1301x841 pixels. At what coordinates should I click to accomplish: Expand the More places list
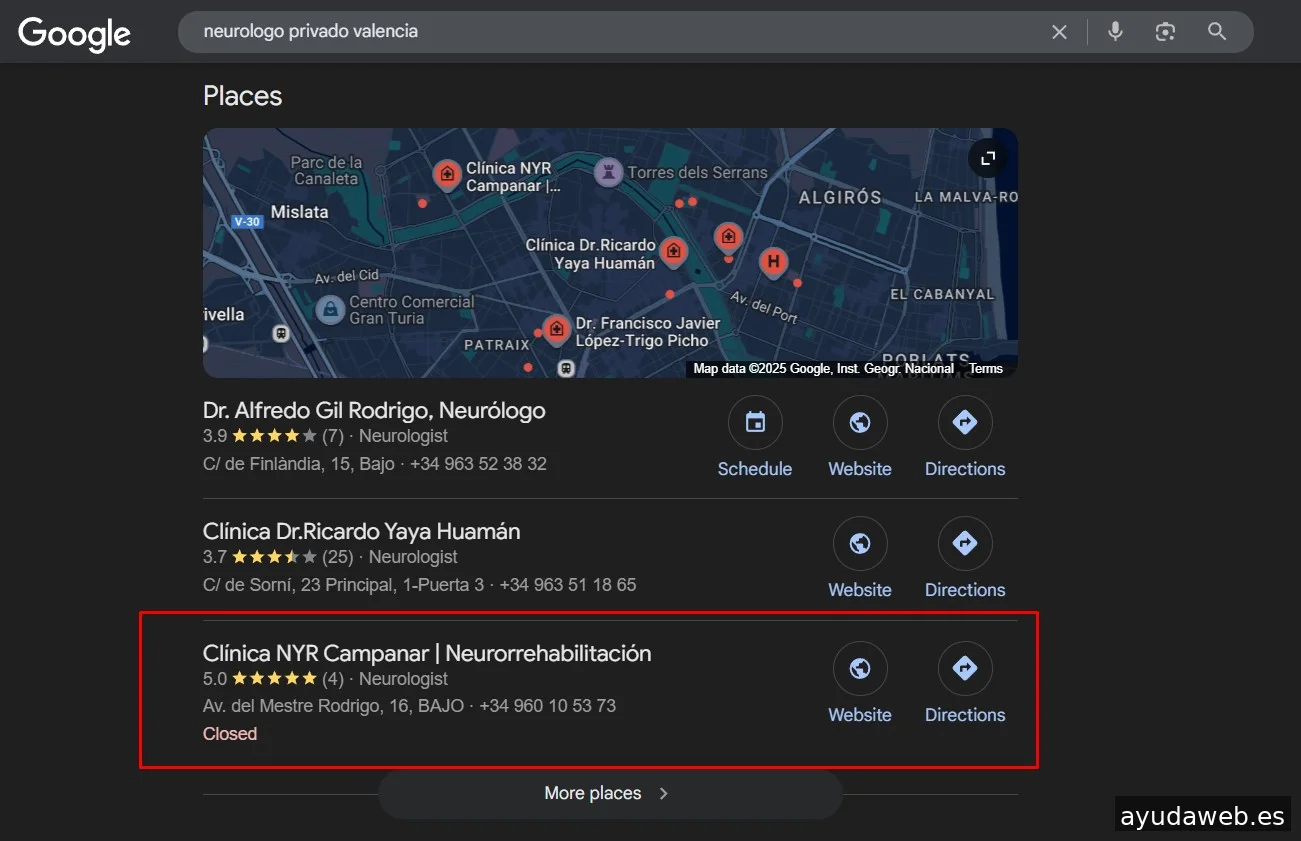pos(609,793)
